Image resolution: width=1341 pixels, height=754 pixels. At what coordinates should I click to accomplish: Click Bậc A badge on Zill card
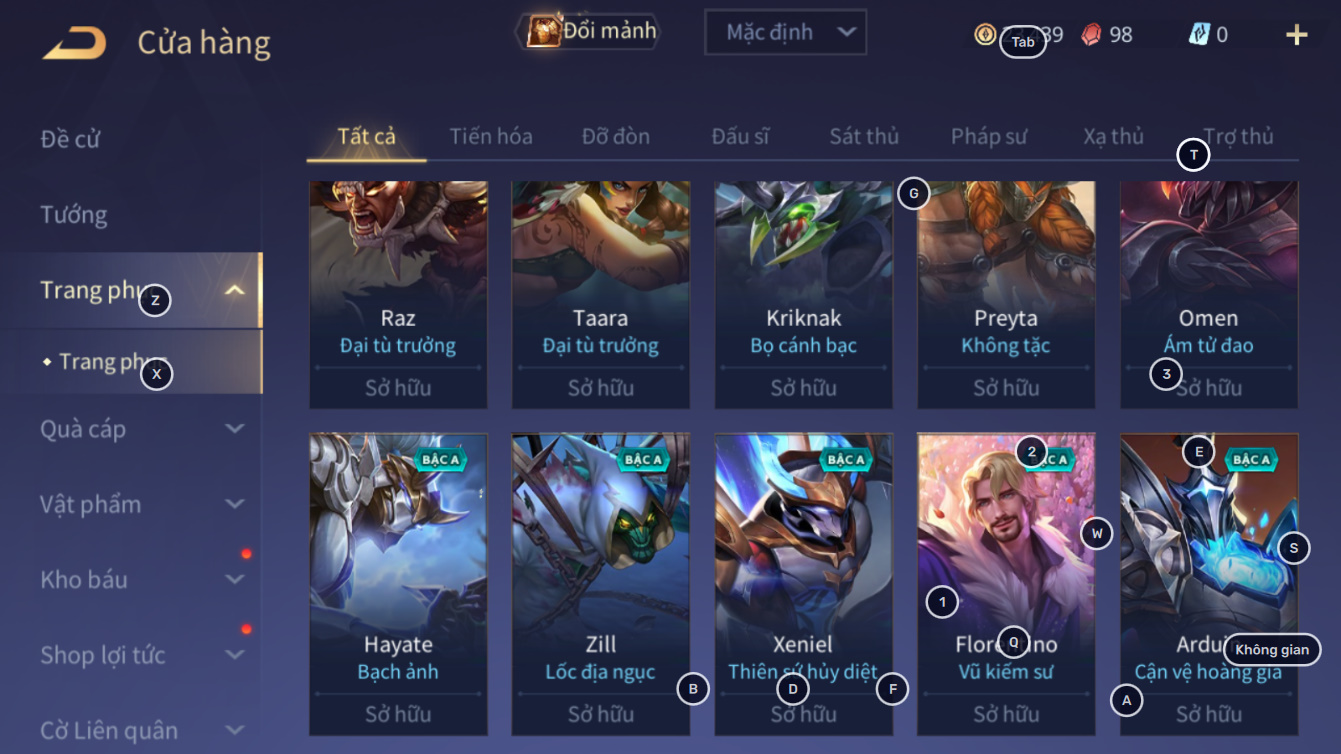point(644,459)
